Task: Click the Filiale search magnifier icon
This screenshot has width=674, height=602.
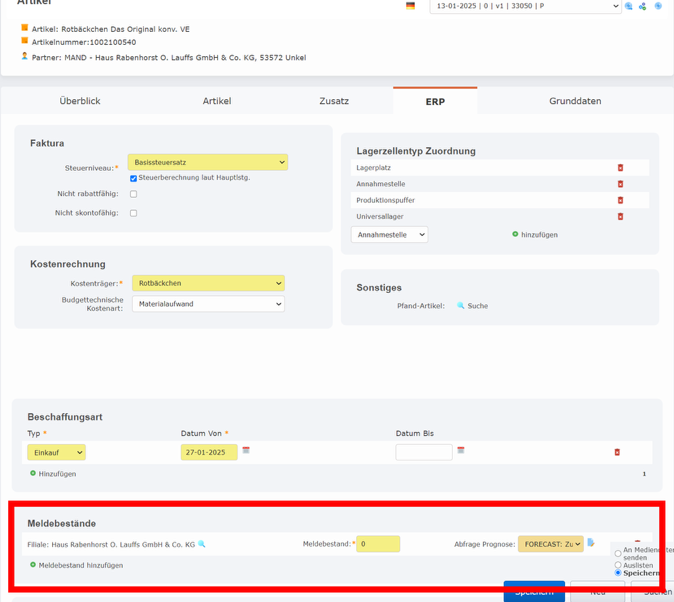Action: point(201,544)
